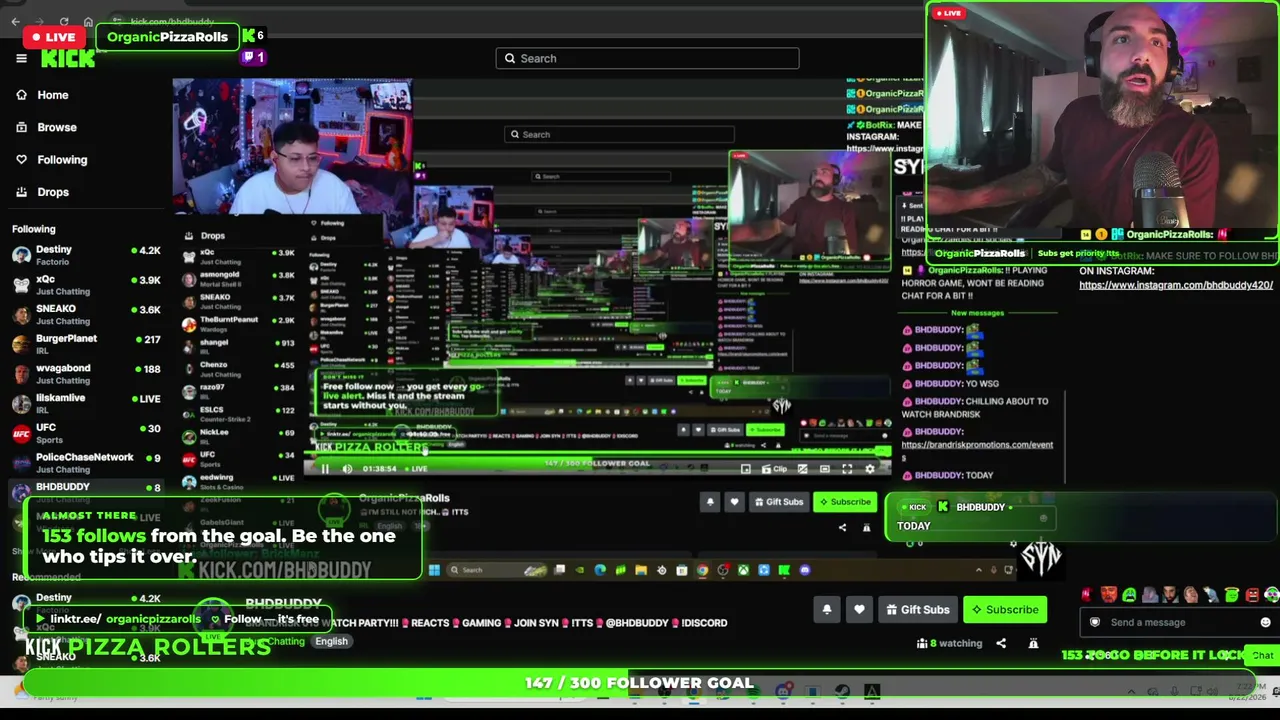Pause the nested stream video
The width and height of the screenshot is (1280, 720).
[x=325, y=469]
